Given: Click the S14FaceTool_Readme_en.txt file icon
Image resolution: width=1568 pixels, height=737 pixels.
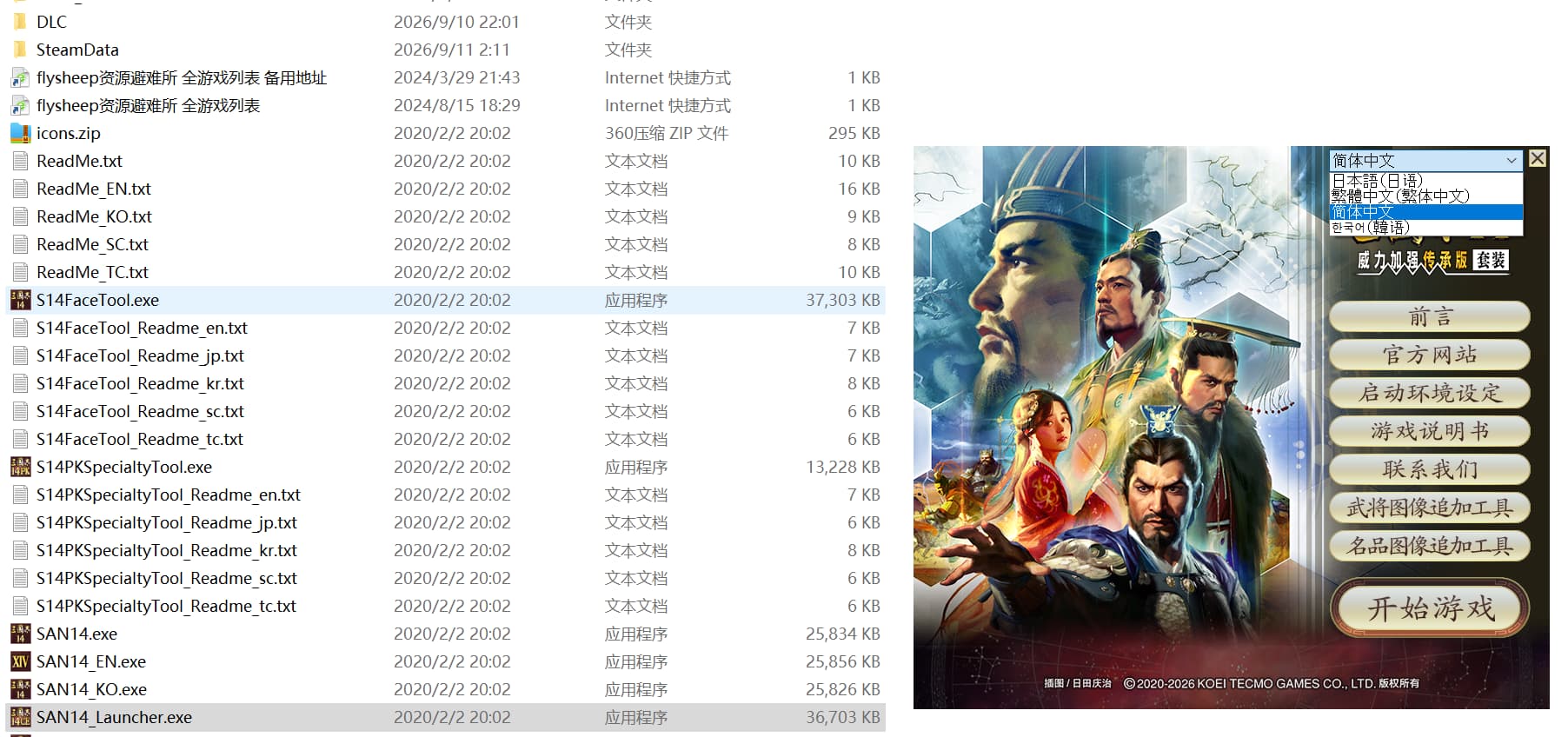Looking at the screenshot, I should click(20, 328).
